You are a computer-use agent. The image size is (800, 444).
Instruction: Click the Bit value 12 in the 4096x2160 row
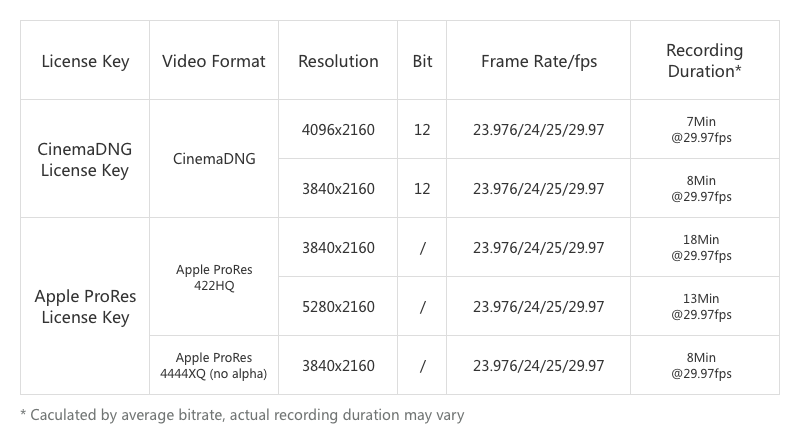[x=422, y=130]
